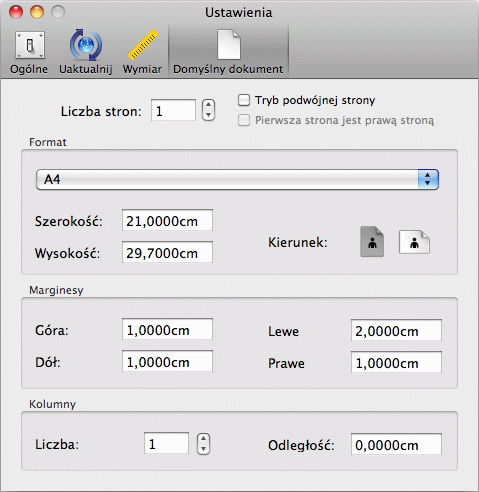Select the Uaktualnij globe update icon
This screenshot has height=492, width=479.
86,45
